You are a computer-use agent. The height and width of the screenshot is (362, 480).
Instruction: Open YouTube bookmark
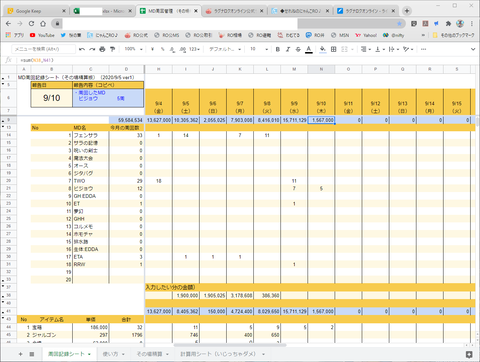42,35
